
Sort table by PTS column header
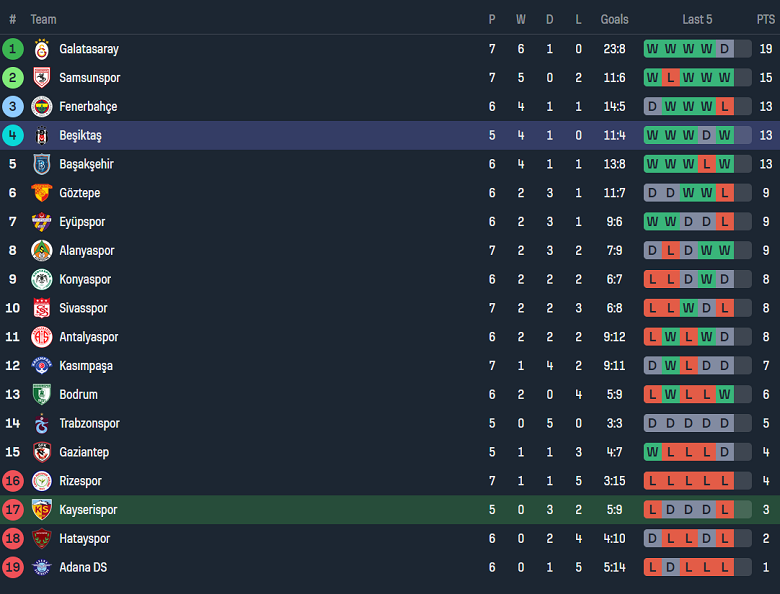(765, 19)
